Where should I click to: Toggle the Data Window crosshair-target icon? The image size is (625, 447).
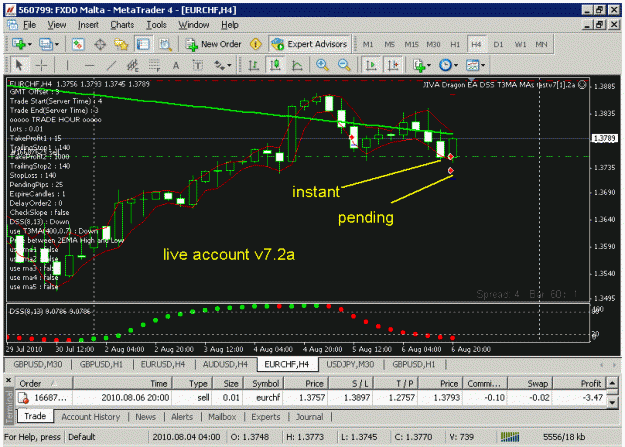coord(100,44)
